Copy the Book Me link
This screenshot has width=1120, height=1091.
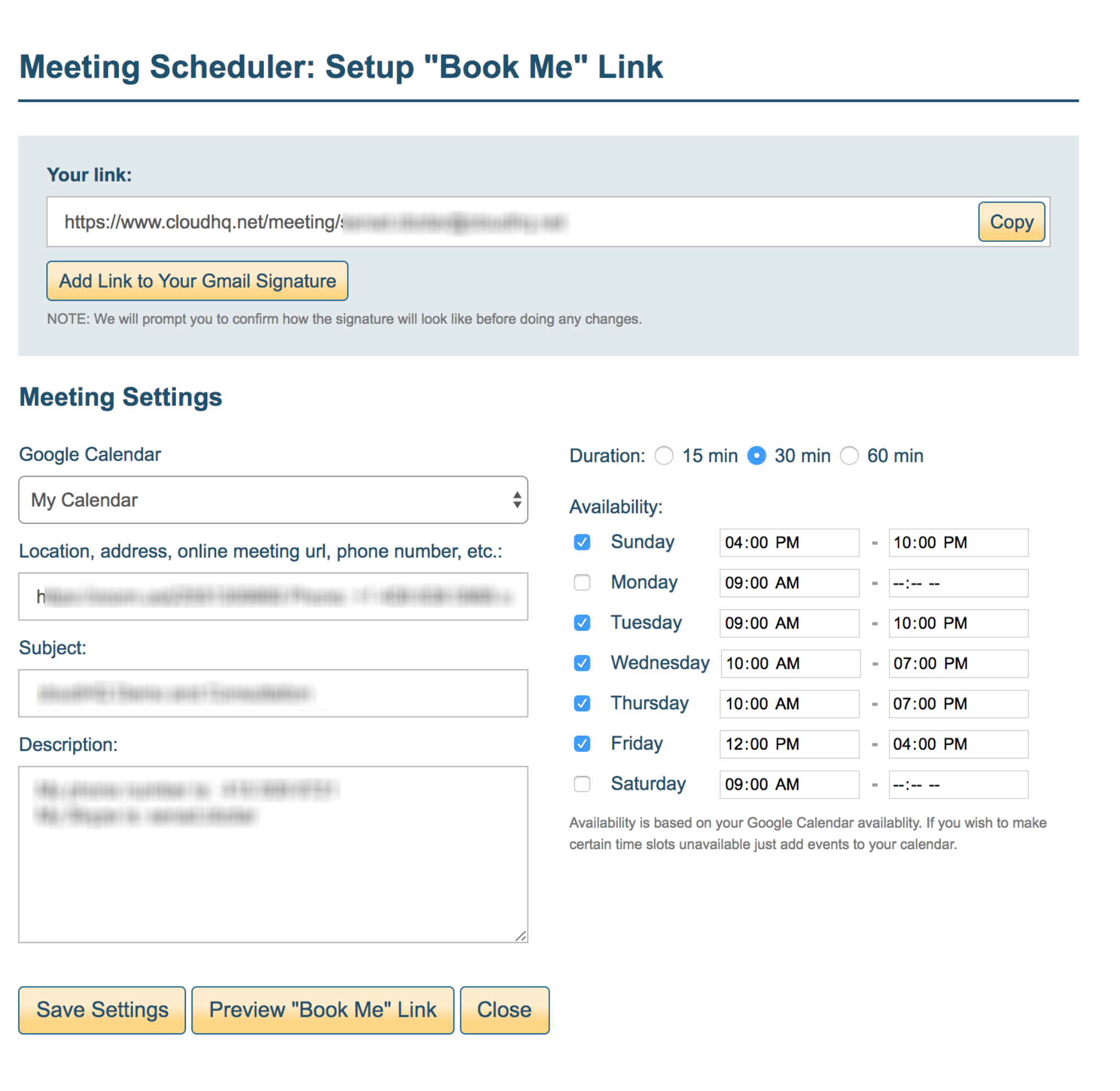pyautogui.click(x=1011, y=222)
